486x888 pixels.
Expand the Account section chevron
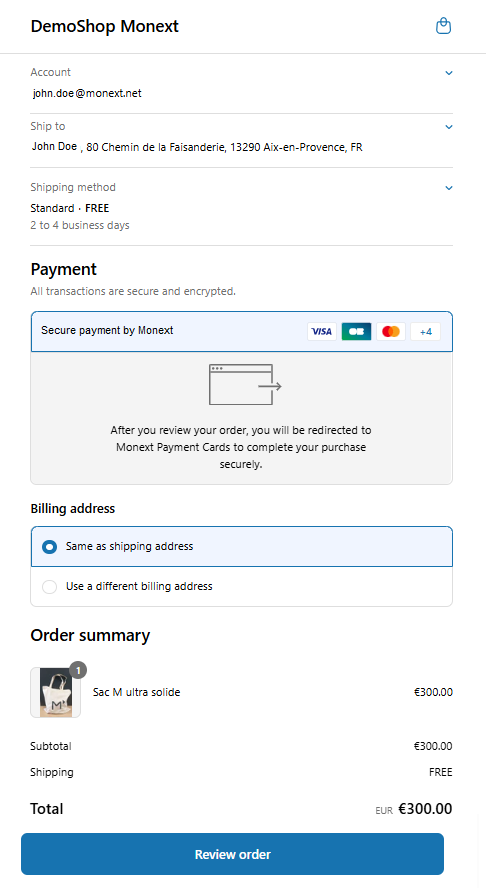point(449,73)
